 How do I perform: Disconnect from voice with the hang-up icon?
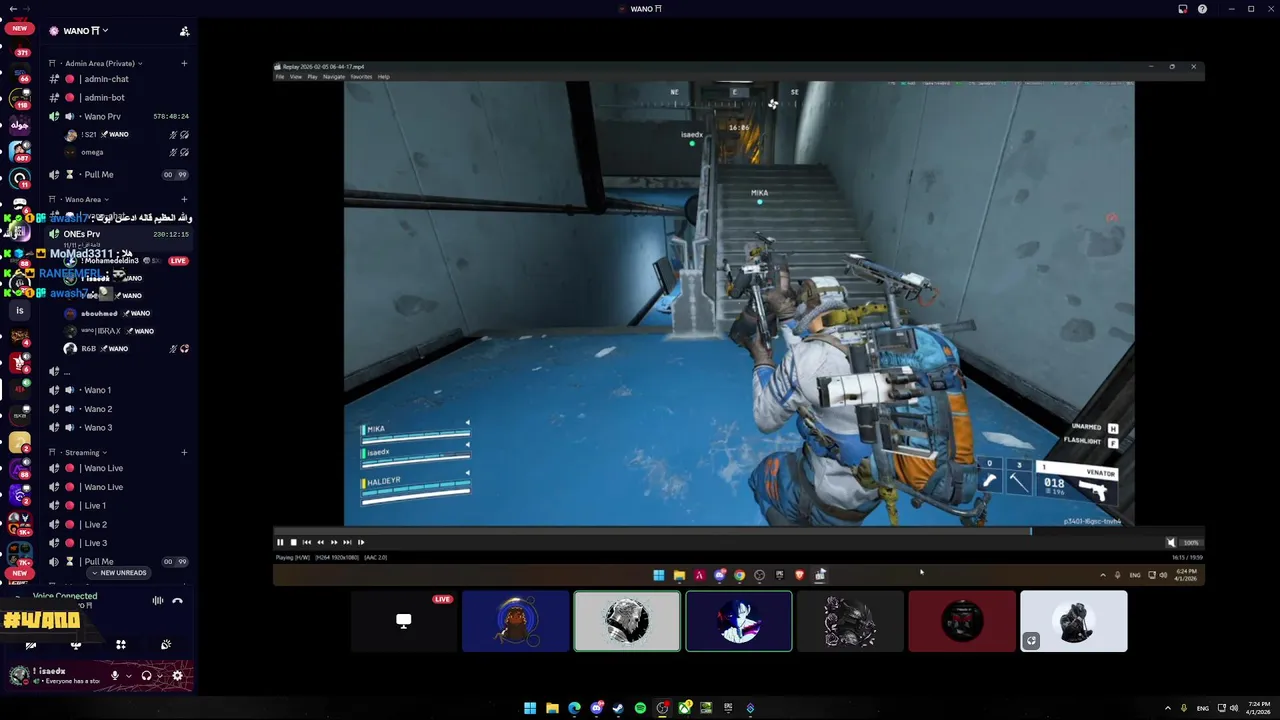(x=177, y=601)
